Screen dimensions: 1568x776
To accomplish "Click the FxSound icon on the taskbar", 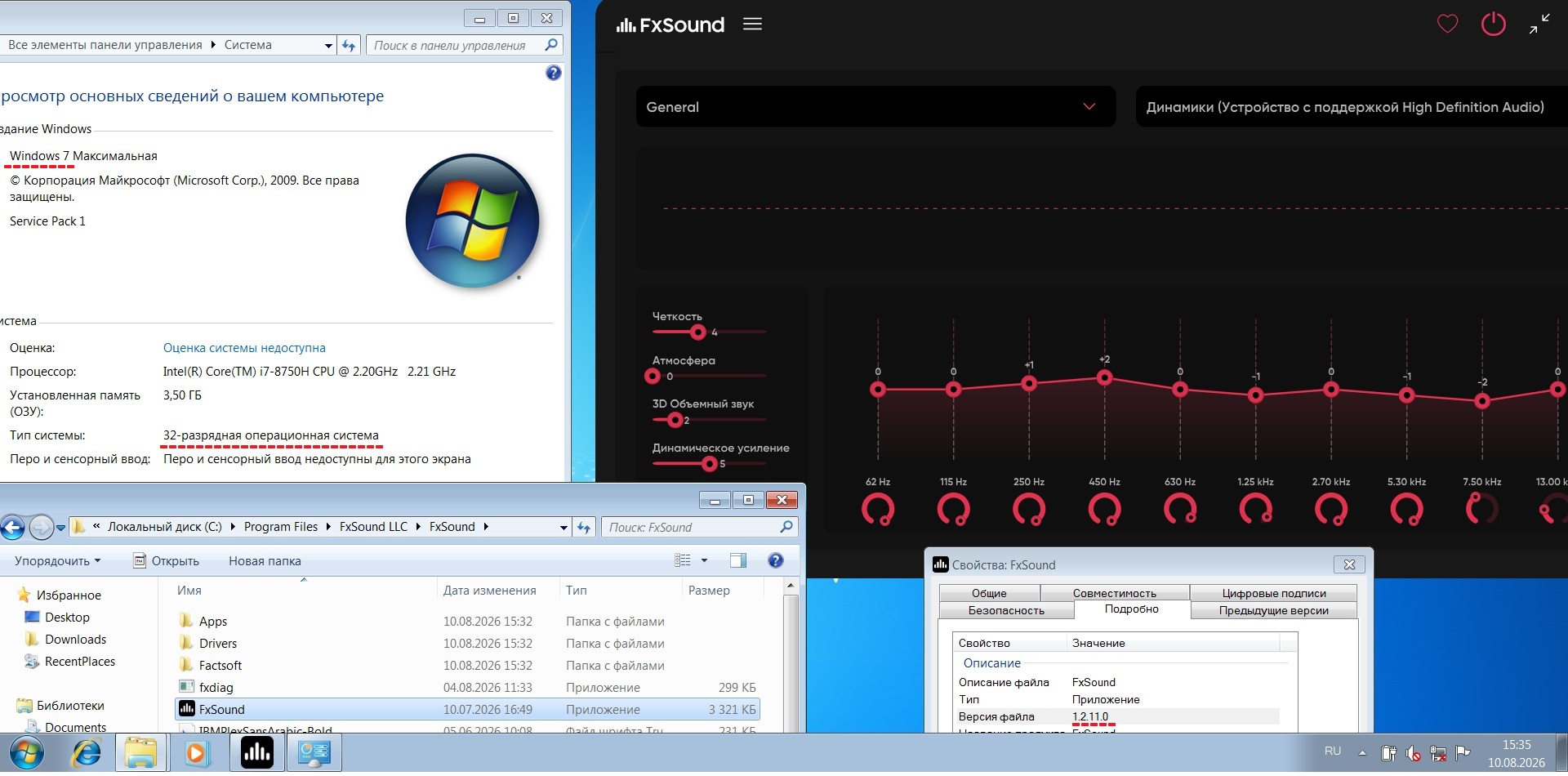I will click(x=257, y=752).
